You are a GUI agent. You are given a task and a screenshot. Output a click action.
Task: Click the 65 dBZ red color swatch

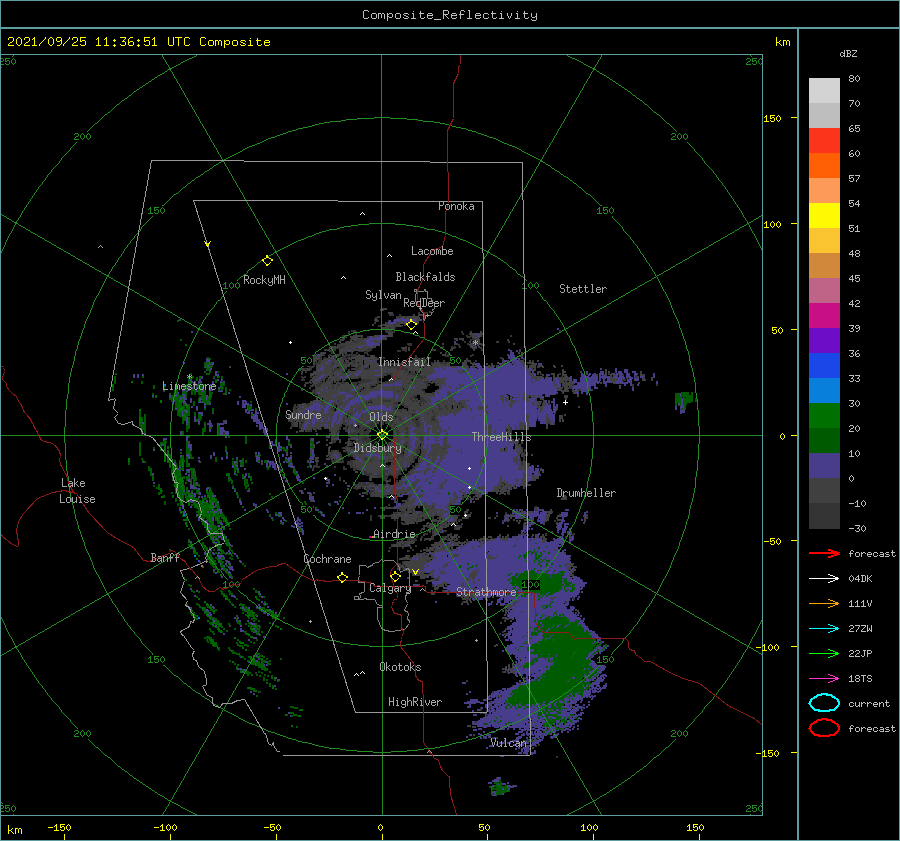824,141
